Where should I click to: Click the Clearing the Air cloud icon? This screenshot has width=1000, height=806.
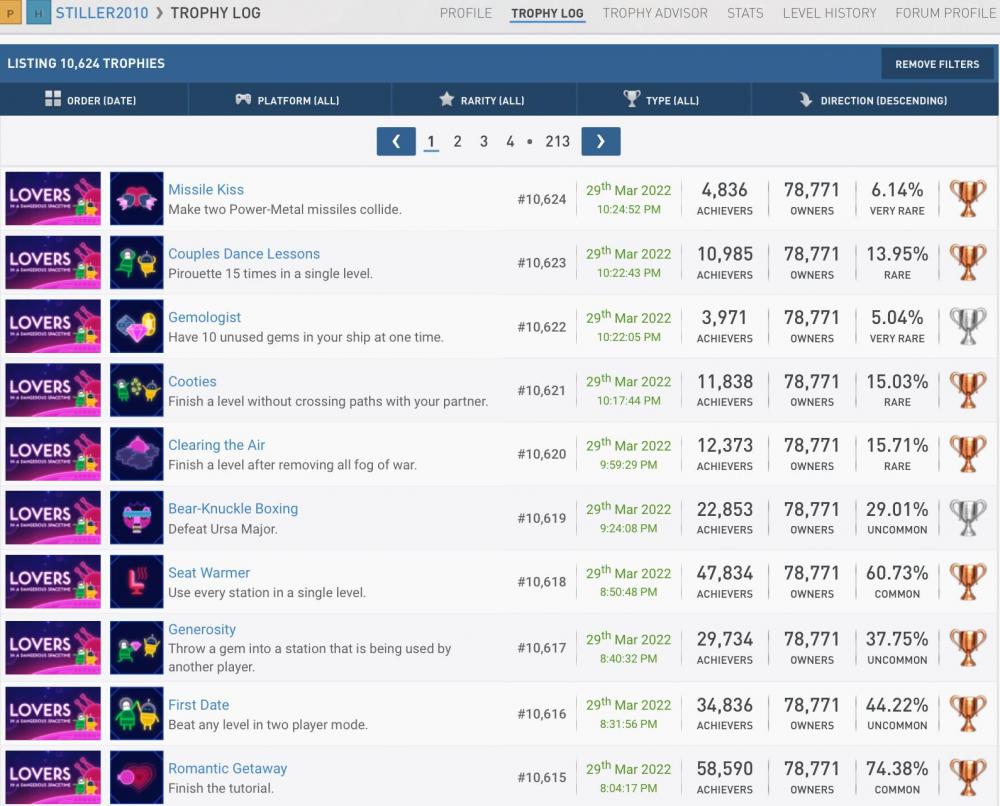(x=136, y=454)
